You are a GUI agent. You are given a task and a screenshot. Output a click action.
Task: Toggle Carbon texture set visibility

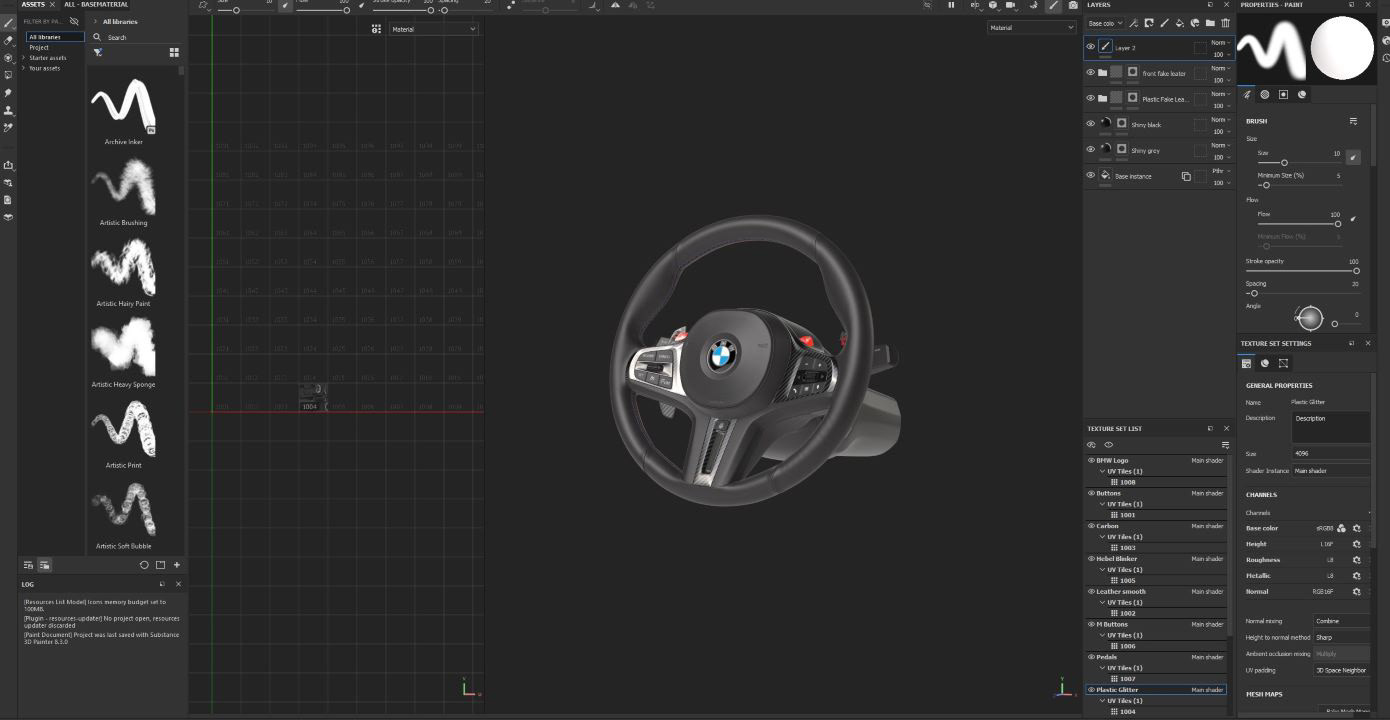pyautogui.click(x=1091, y=526)
